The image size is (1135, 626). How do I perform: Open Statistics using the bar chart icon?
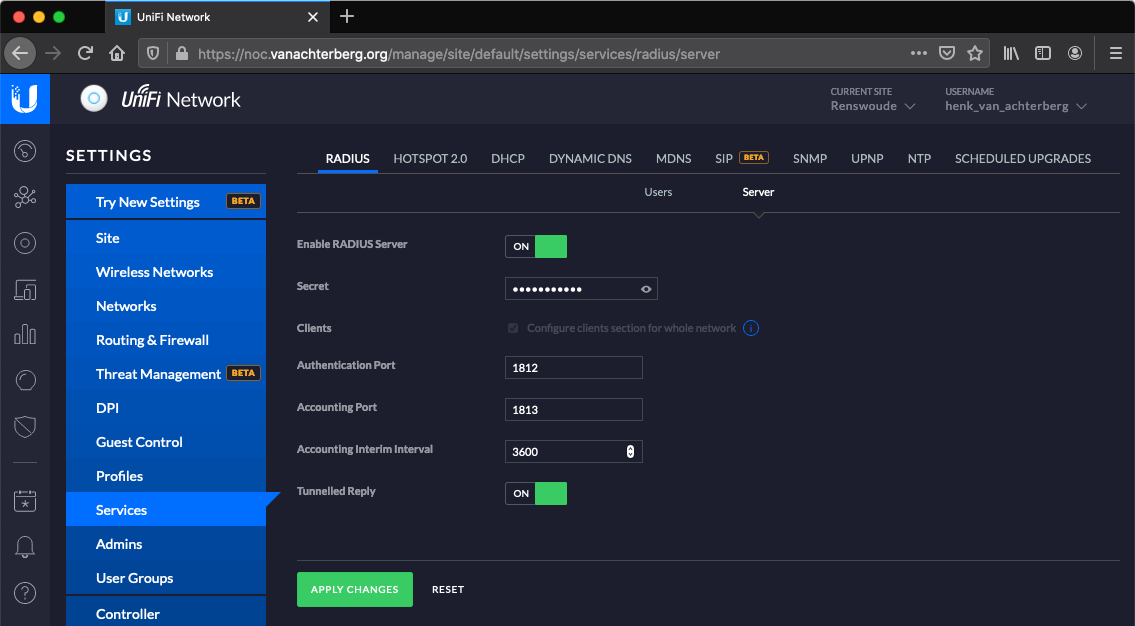click(25, 334)
